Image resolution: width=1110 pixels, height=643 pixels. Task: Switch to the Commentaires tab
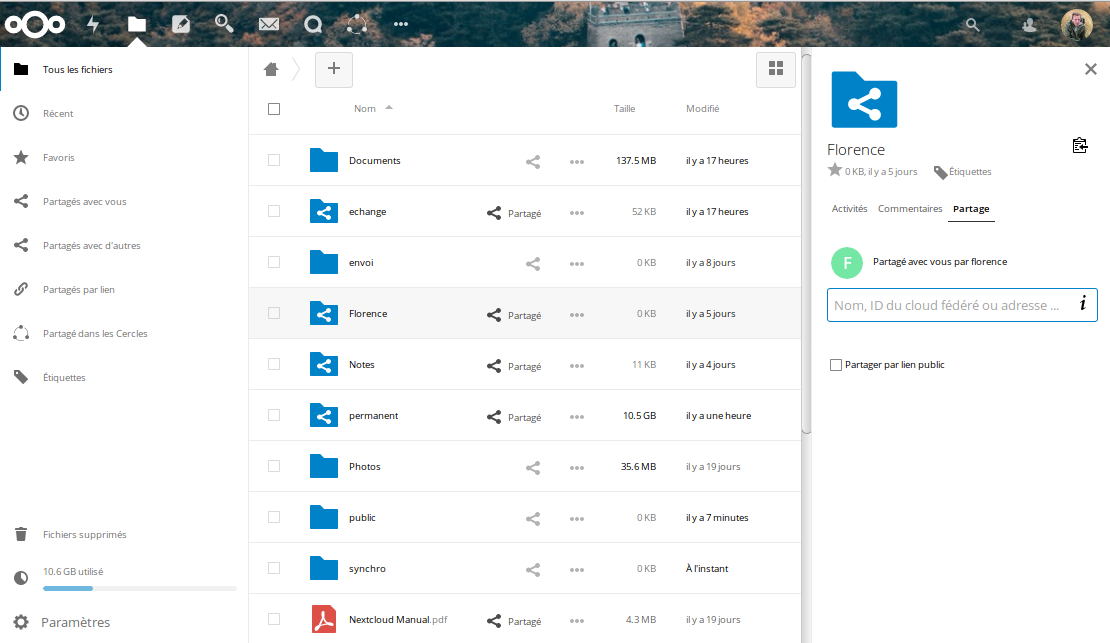click(909, 209)
